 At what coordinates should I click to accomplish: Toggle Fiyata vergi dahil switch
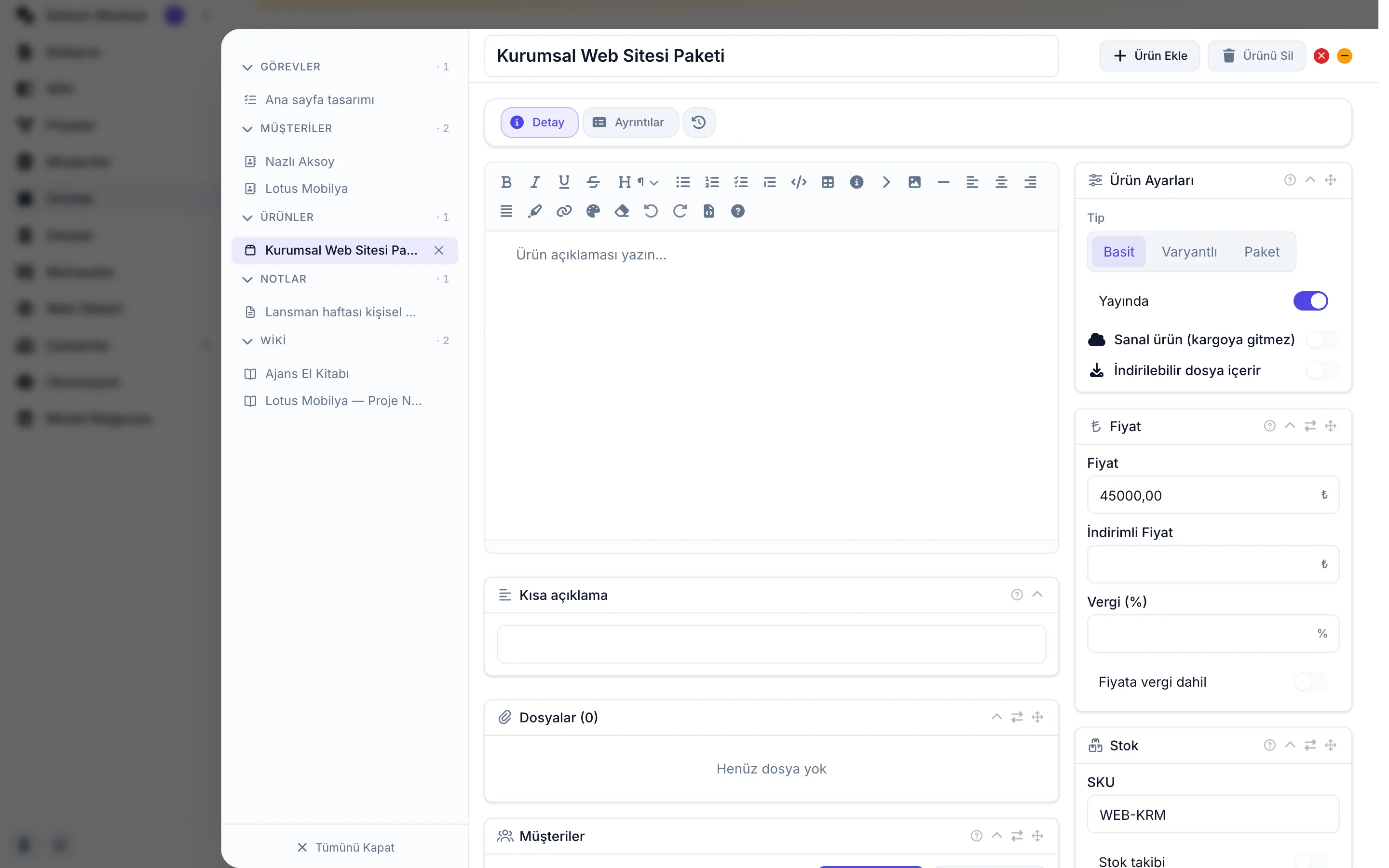1310,682
